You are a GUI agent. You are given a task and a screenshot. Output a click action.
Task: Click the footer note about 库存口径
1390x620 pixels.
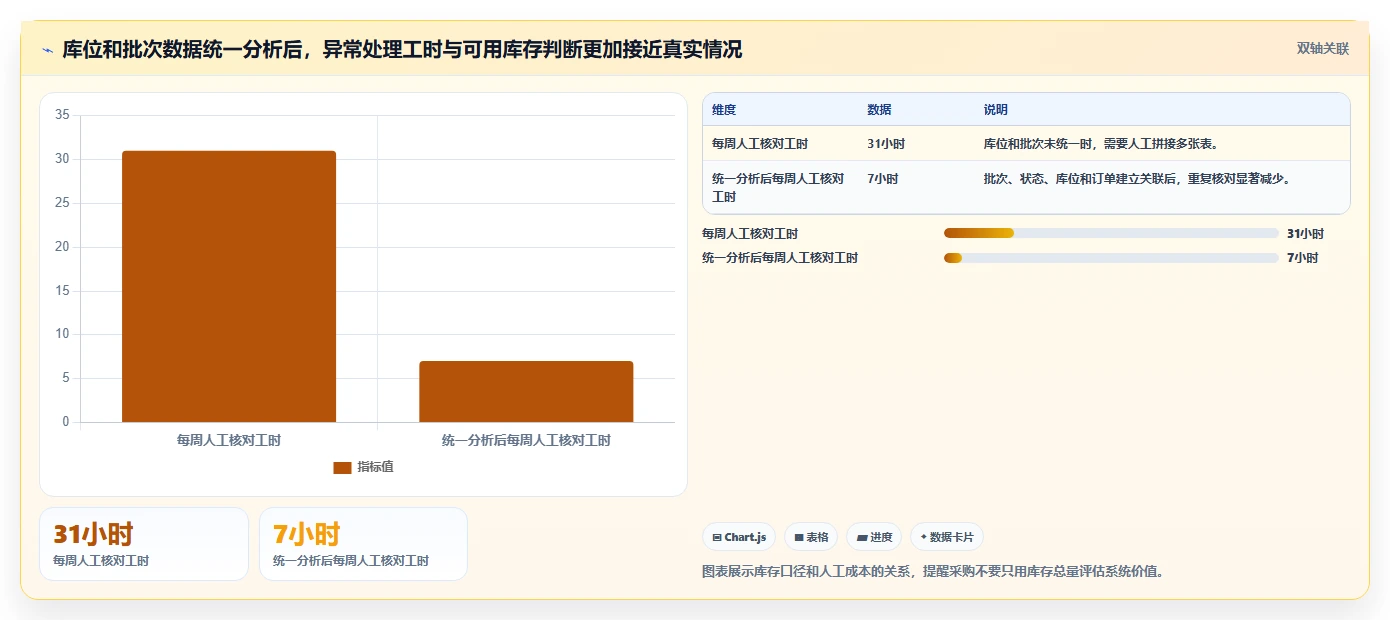tap(933, 572)
